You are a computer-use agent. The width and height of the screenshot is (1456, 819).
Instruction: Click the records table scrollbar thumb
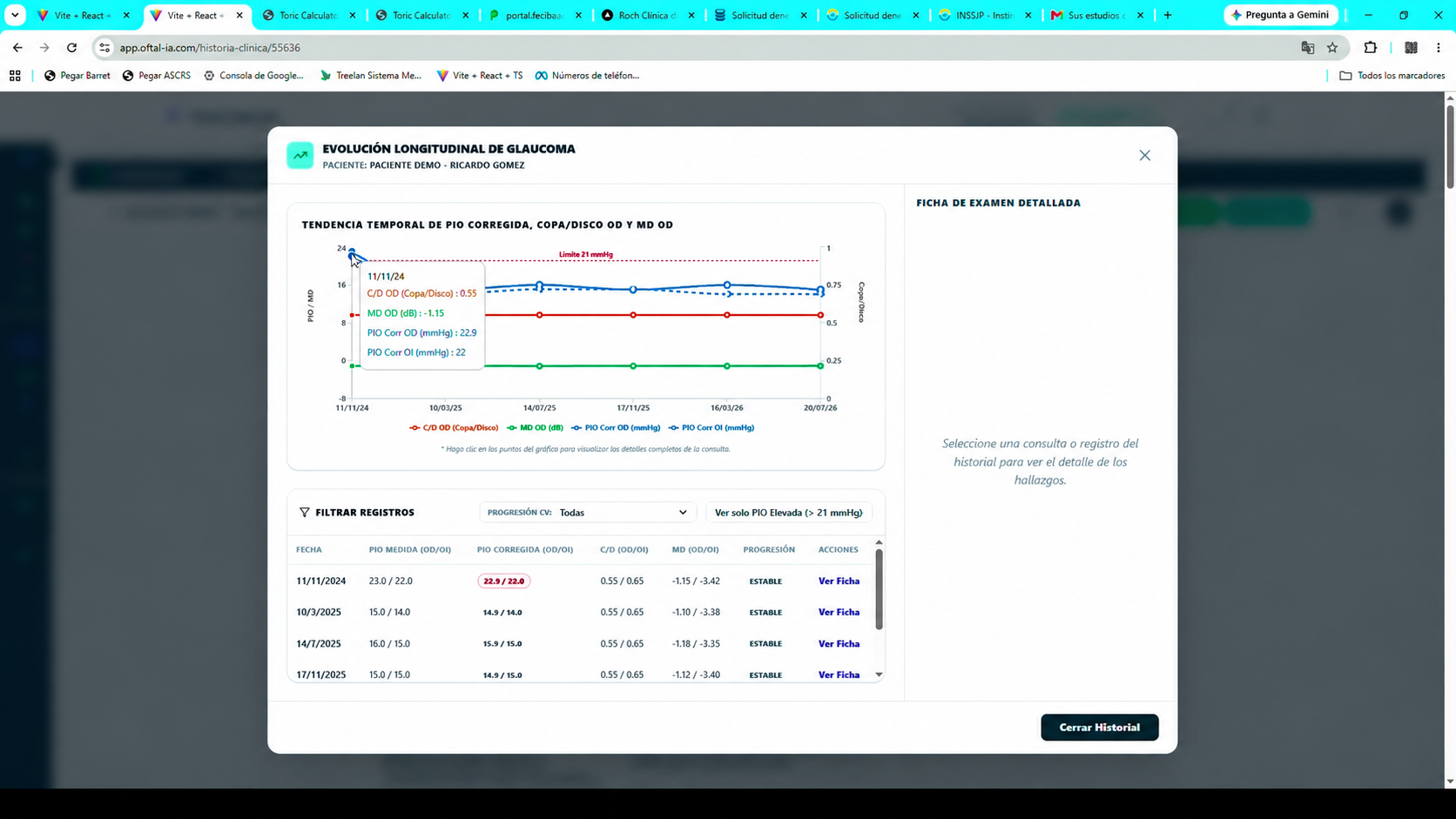click(x=879, y=589)
